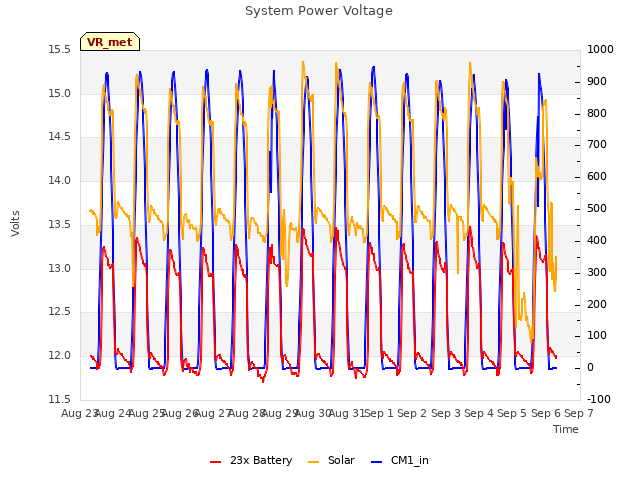Click the Sep 4 date tick label
This screenshot has height=480, width=640.
[x=479, y=414]
